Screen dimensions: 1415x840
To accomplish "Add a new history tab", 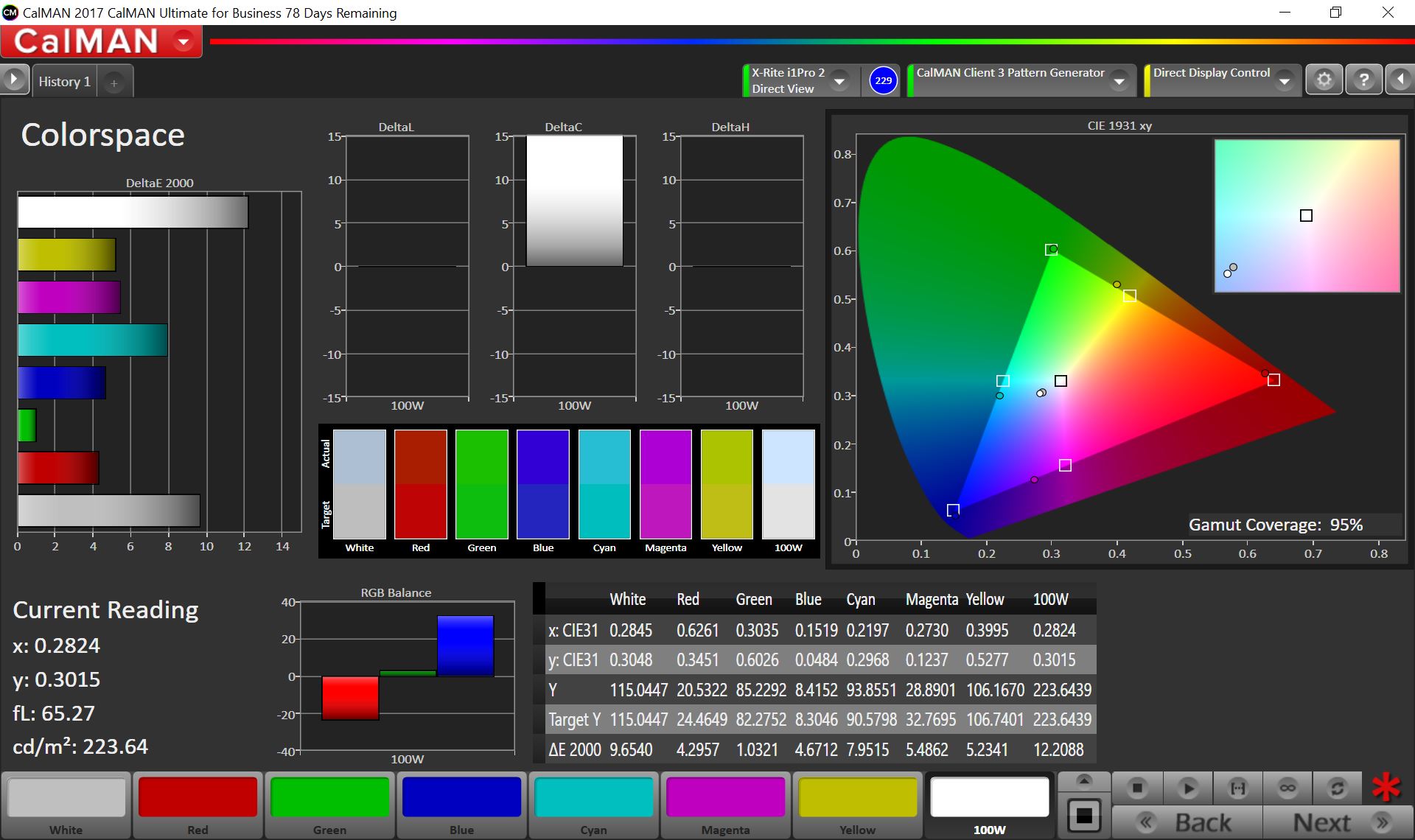I will pyautogui.click(x=114, y=83).
